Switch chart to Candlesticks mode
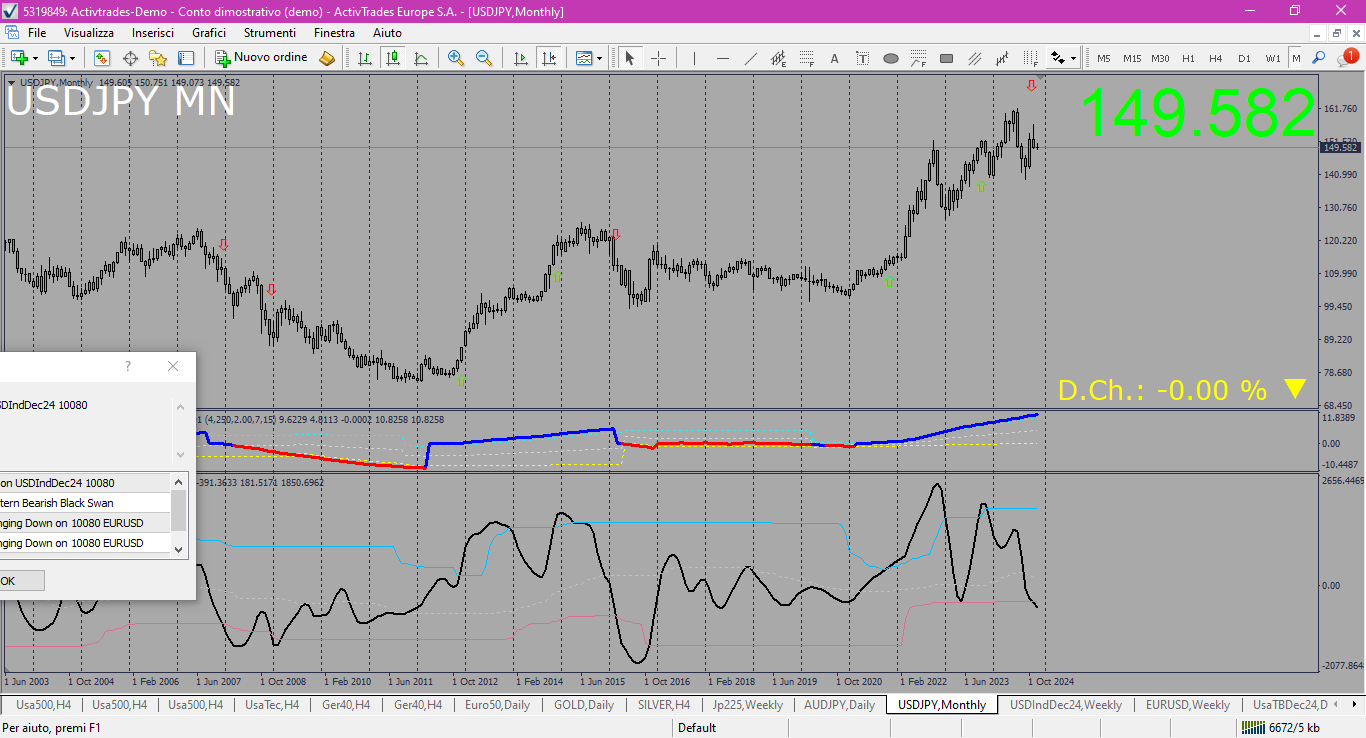The height and width of the screenshot is (738, 1366). pos(393,58)
